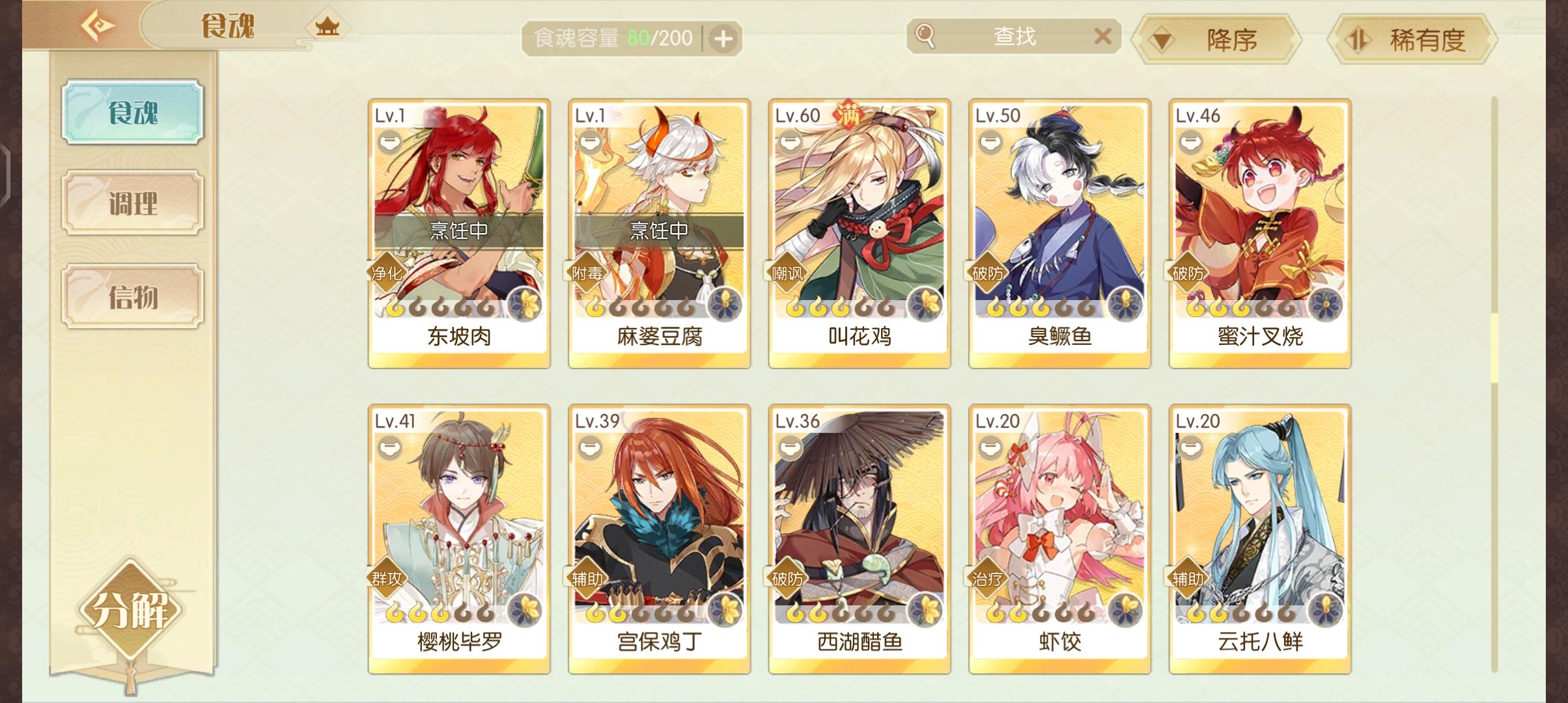The width and height of the screenshot is (1568, 703).
Task: Tap the back arrow icon
Action: [98, 27]
